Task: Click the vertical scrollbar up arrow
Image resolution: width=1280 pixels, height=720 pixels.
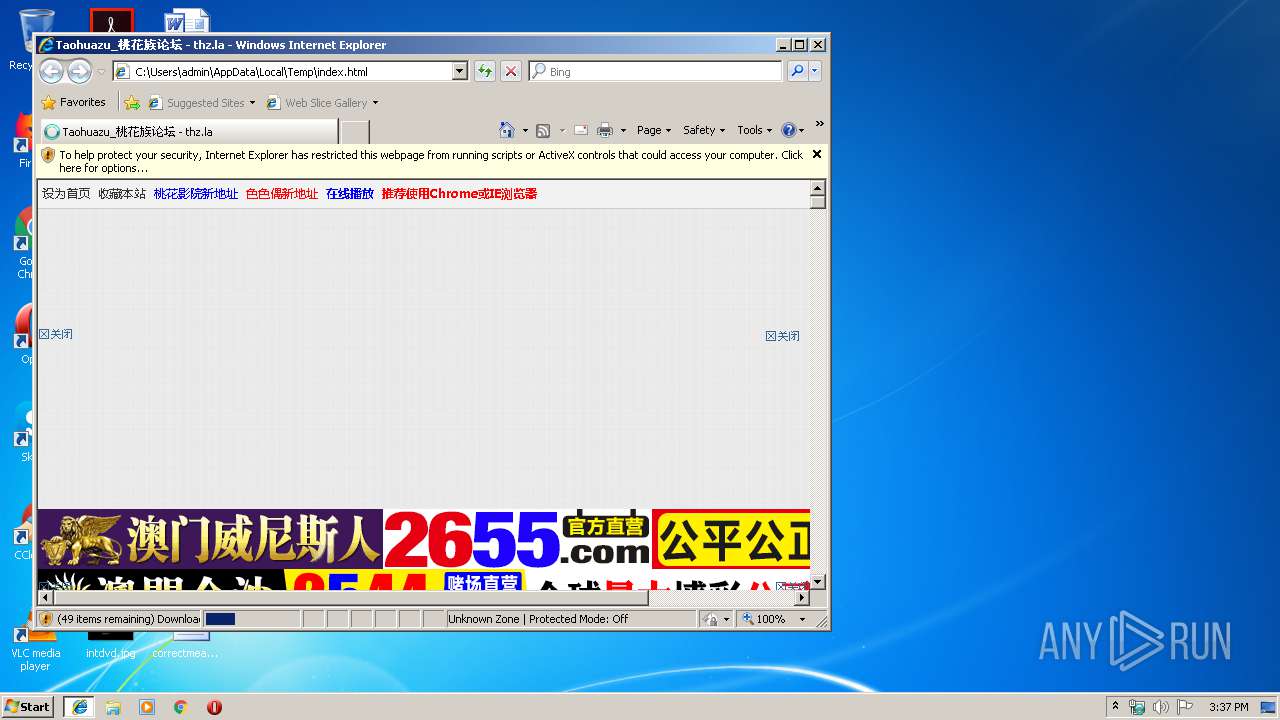Action: (x=817, y=188)
